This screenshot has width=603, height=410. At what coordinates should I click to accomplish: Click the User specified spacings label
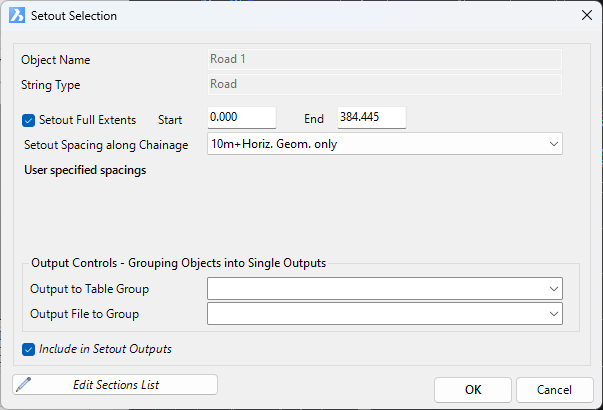[85, 170]
